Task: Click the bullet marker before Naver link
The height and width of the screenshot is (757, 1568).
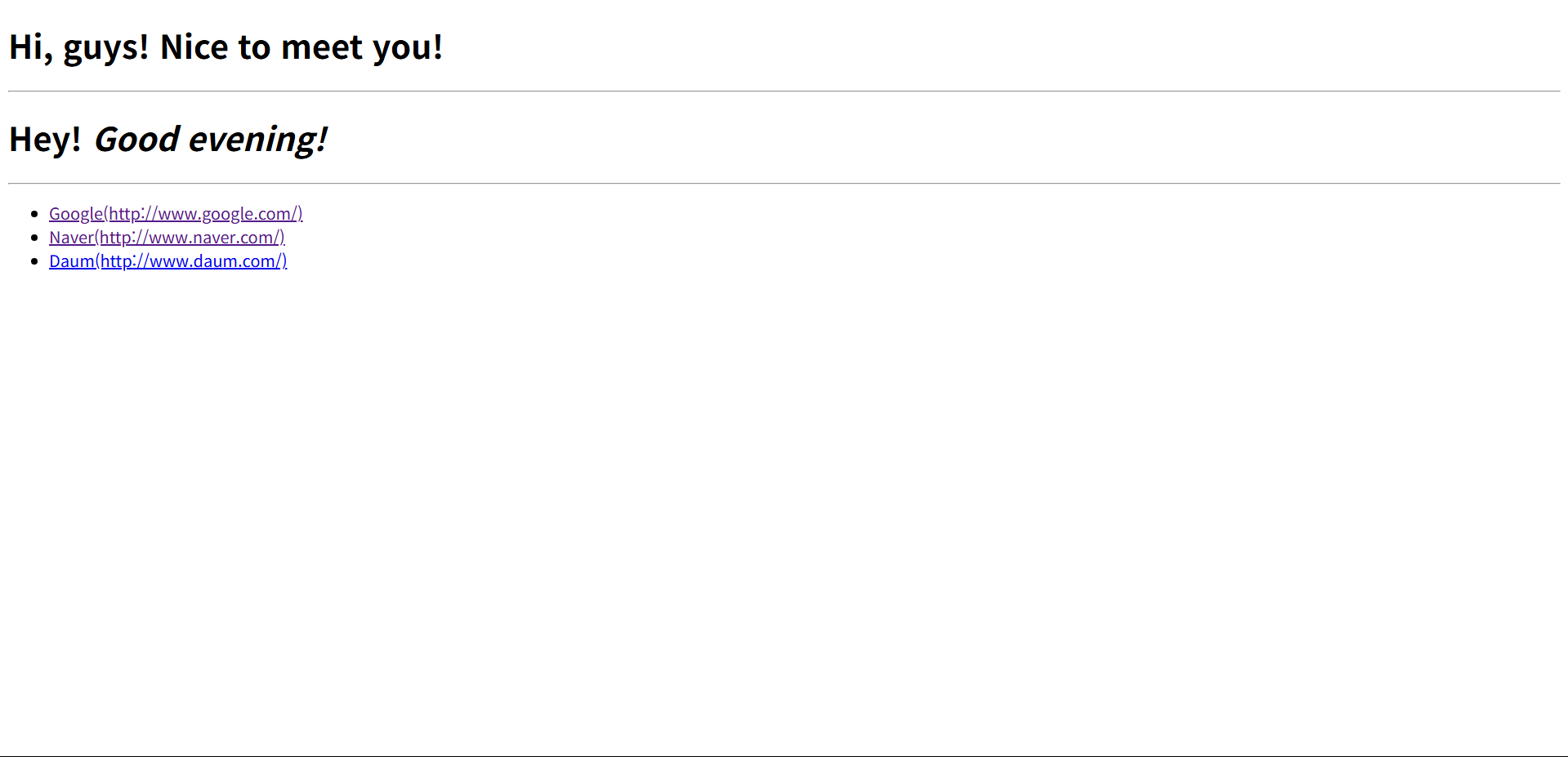Action: point(34,238)
